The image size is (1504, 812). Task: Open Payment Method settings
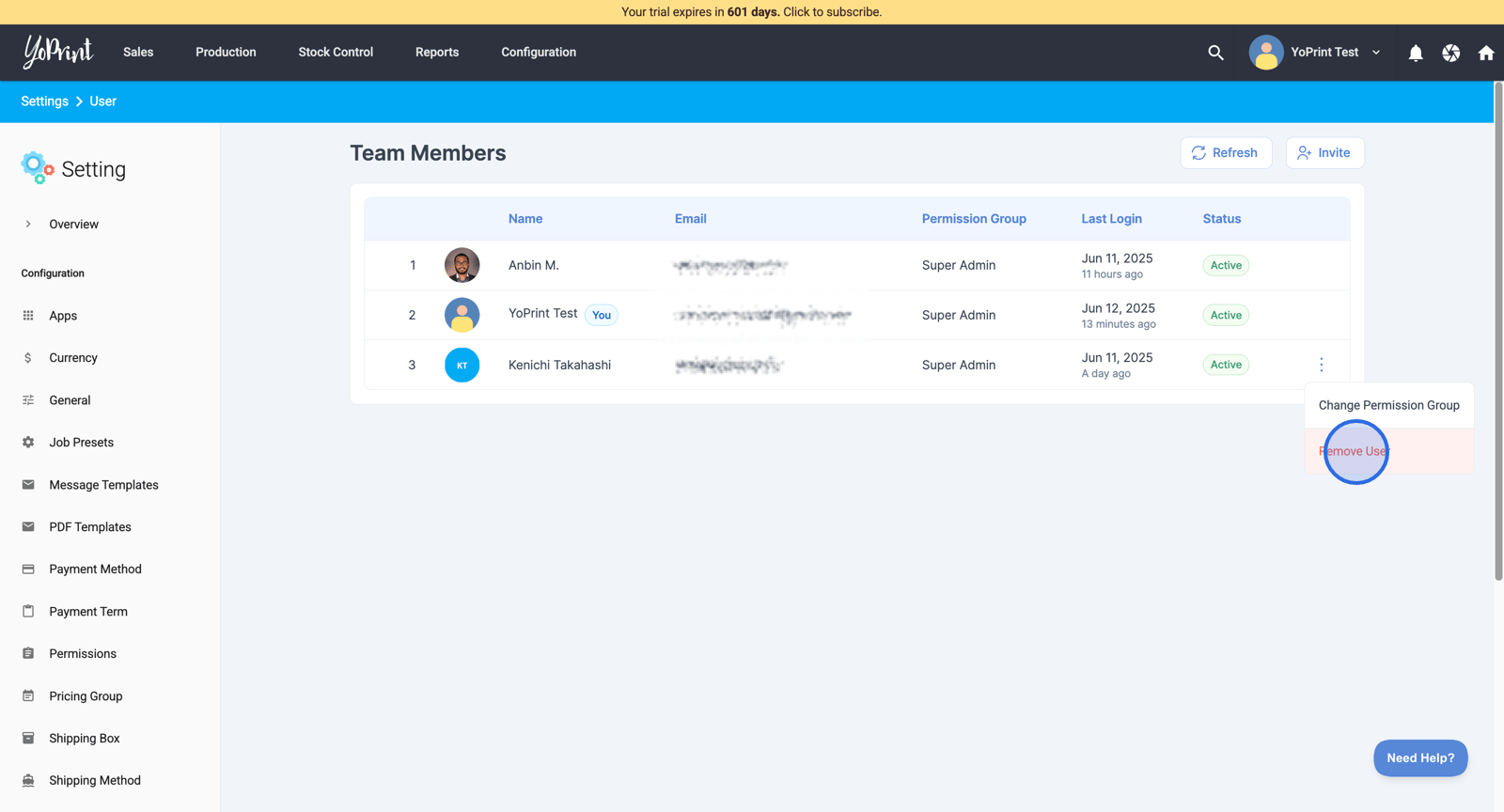[x=95, y=570]
